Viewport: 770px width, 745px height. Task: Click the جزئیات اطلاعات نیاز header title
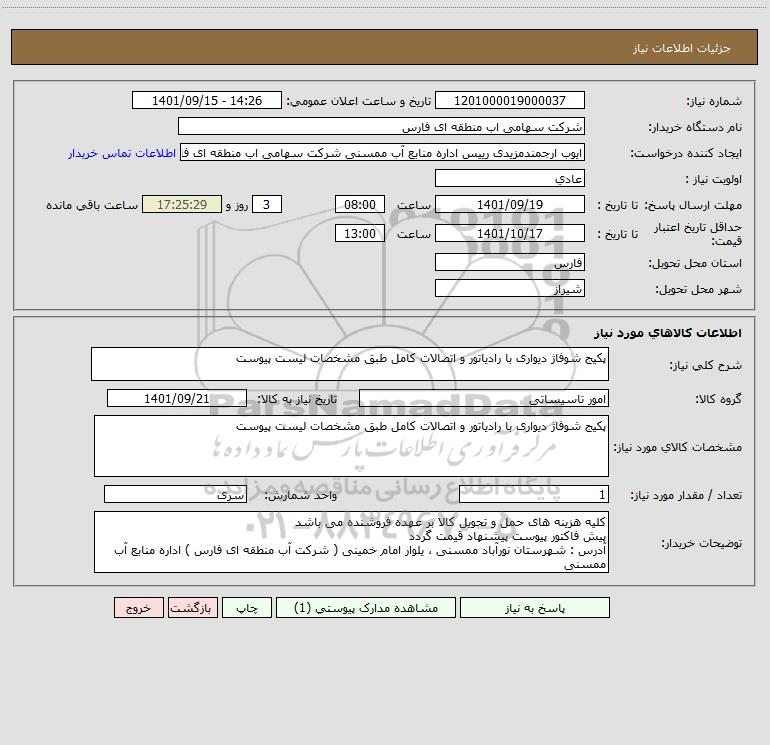[x=682, y=48]
